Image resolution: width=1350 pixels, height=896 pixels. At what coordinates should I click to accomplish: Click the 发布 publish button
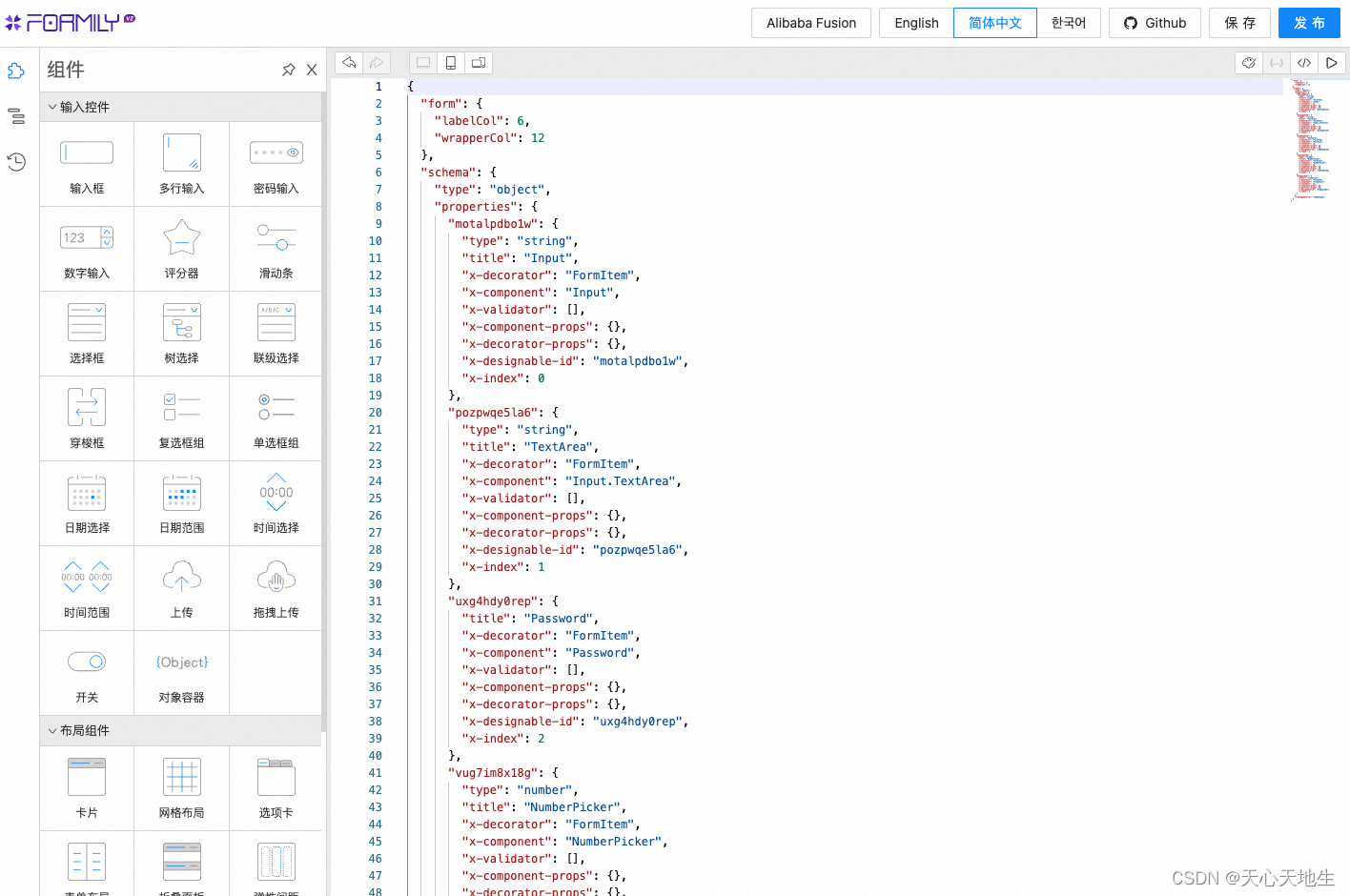[1309, 23]
